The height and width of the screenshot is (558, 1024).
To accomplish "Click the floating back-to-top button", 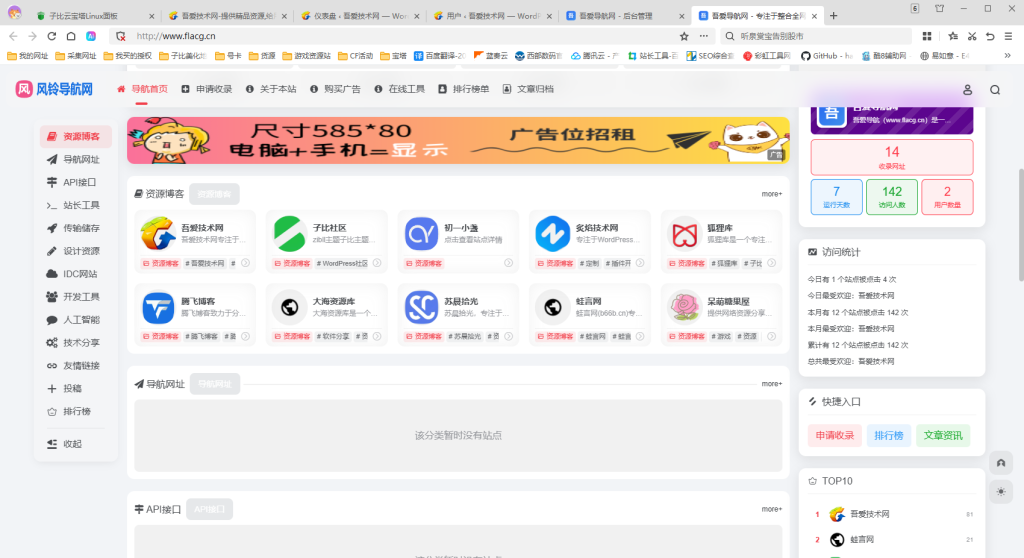I will [x=1000, y=463].
